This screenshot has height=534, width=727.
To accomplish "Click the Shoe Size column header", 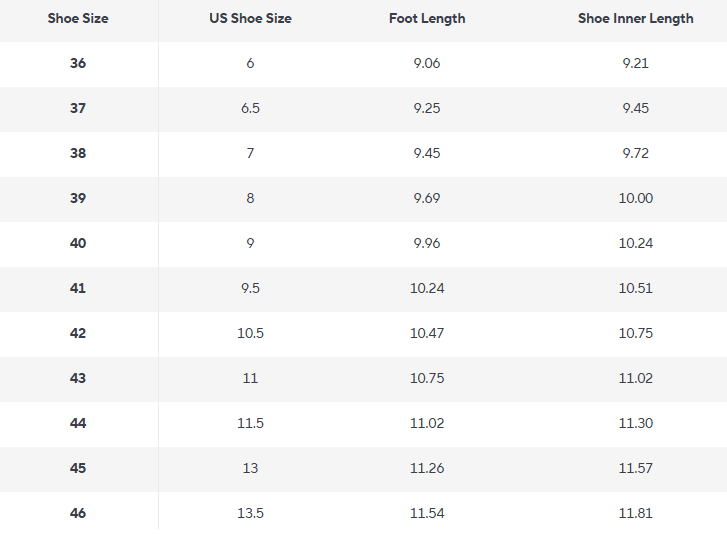I will point(78,19).
